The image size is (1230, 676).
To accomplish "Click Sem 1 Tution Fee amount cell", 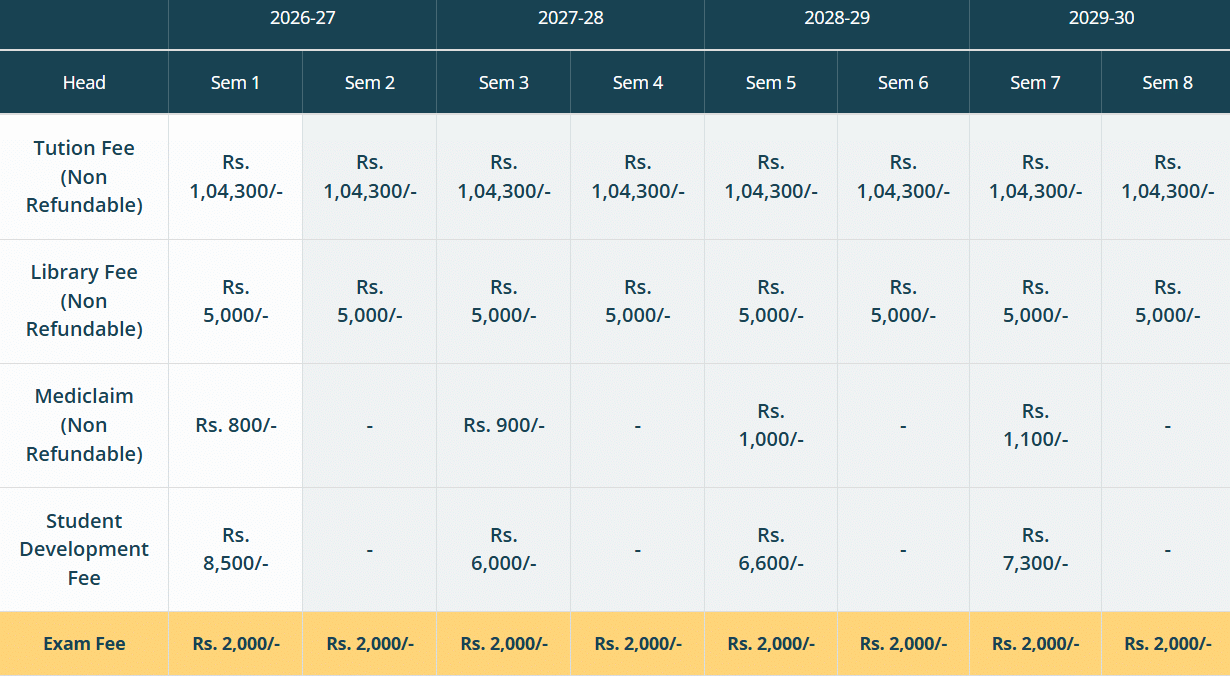I will click(x=236, y=177).
